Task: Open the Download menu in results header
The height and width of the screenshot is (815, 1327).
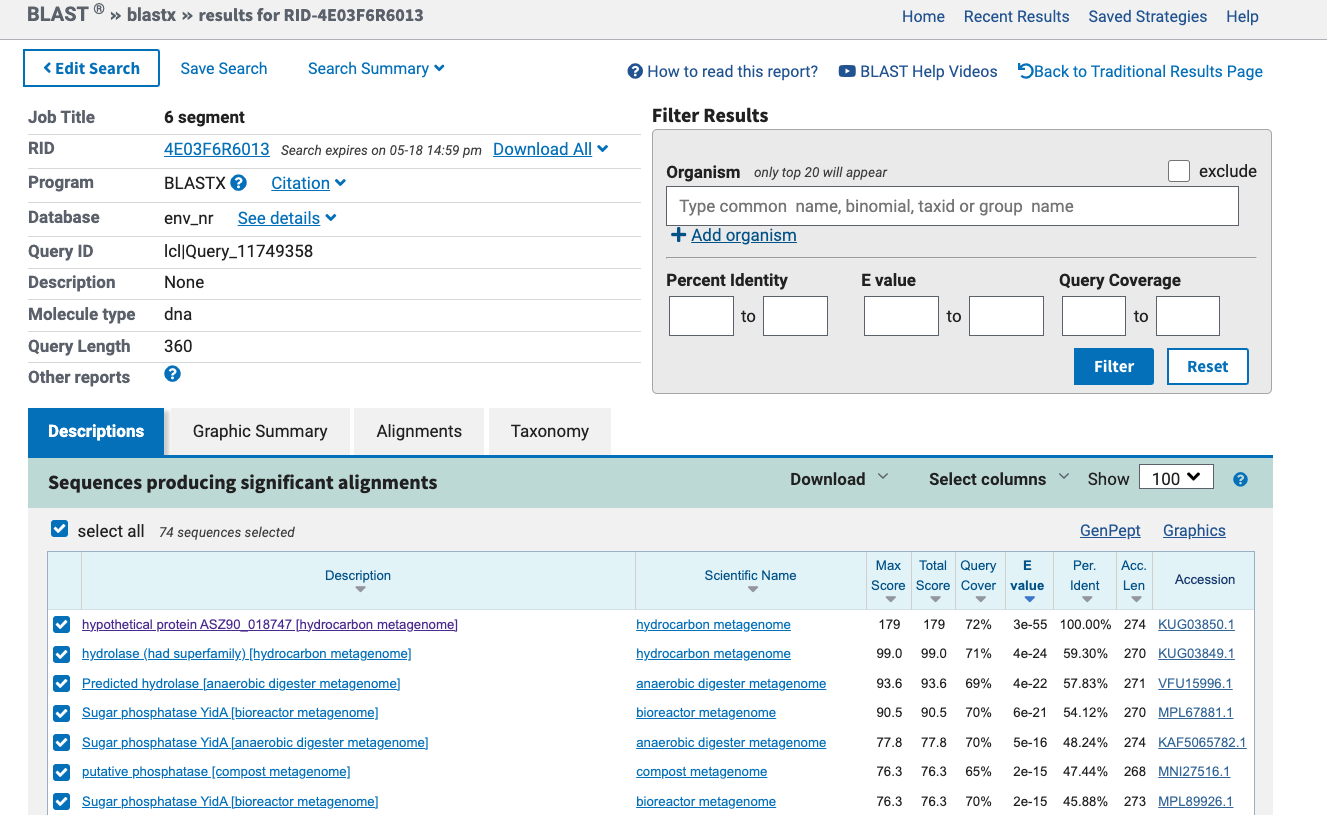Action: (839, 479)
